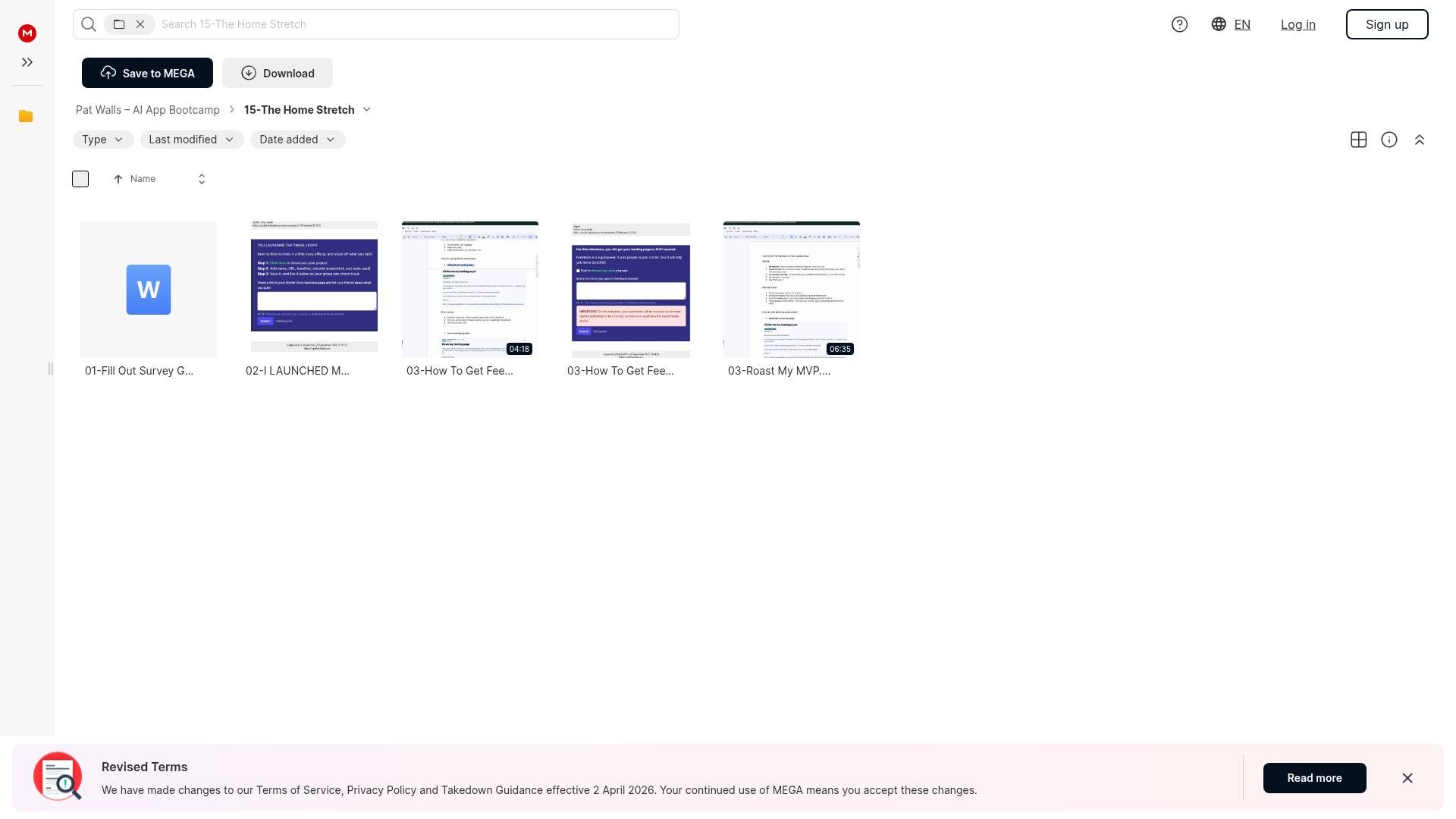Screen dimensions: 1456x819
Task: Click the MEGA logo icon
Action: (27, 33)
